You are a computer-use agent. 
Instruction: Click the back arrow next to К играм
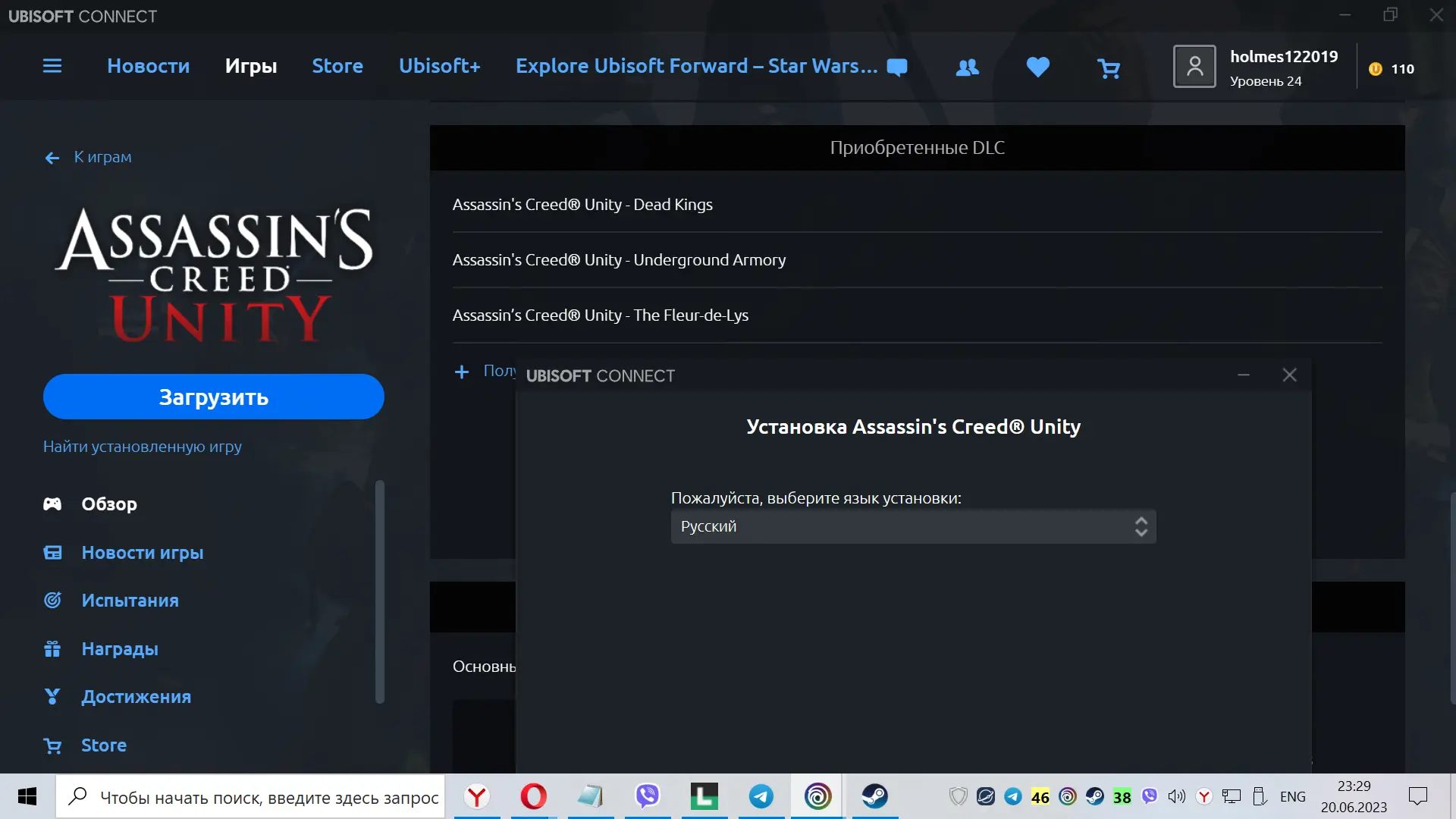[52, 158]
